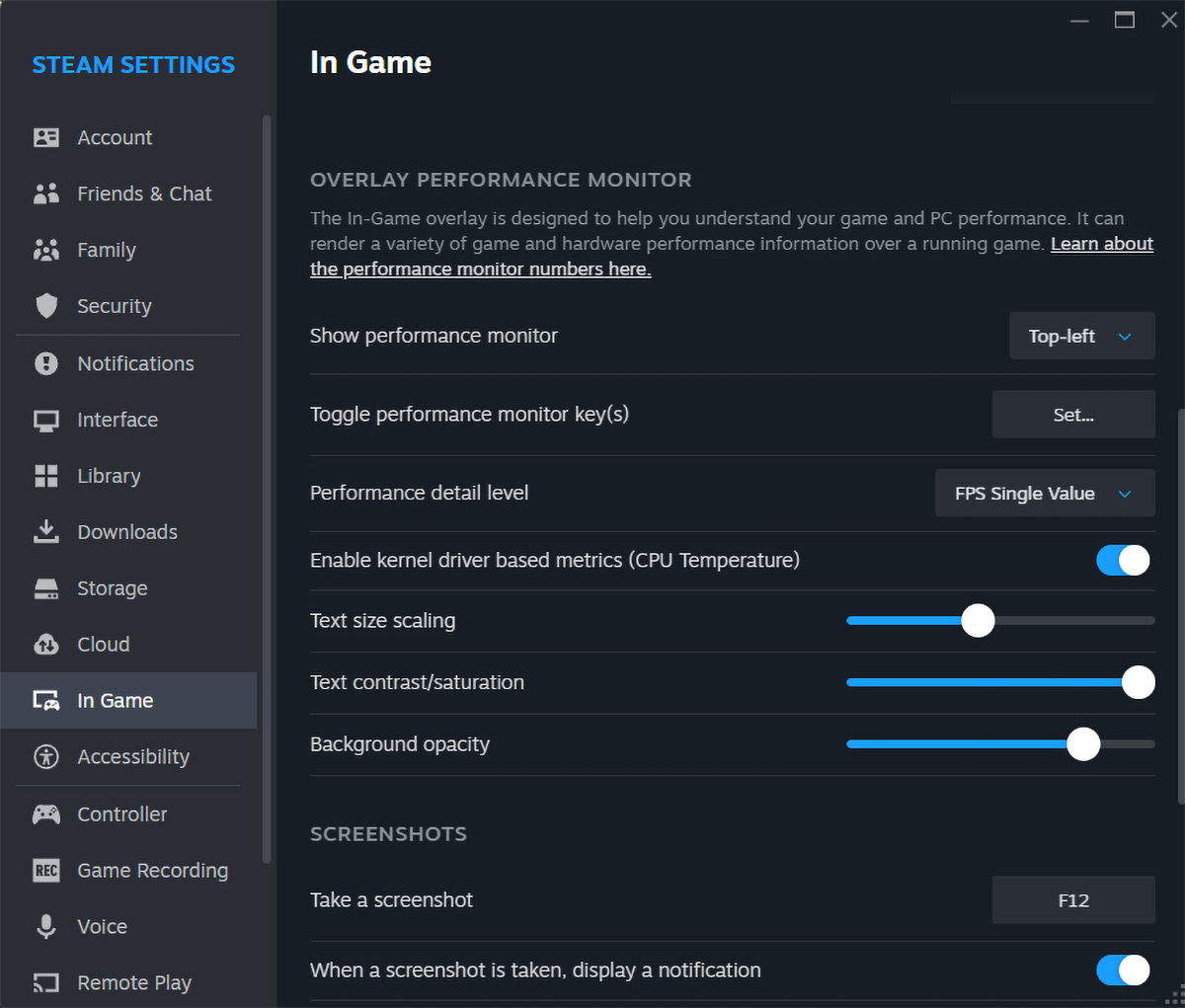
Task: Click the Downloads arrow icon
Action: click(x=46, y=532)
